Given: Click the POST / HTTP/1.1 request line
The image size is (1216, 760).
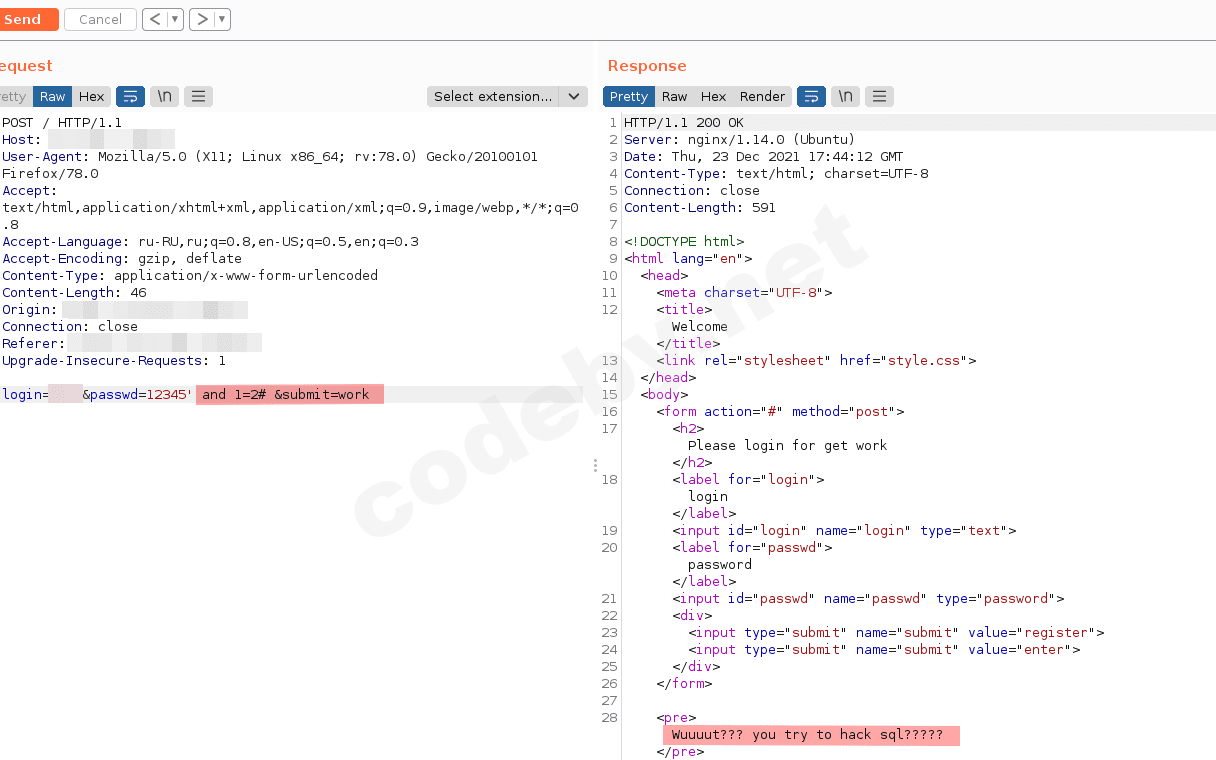Looking at the screenshot, I should (62, 123).
